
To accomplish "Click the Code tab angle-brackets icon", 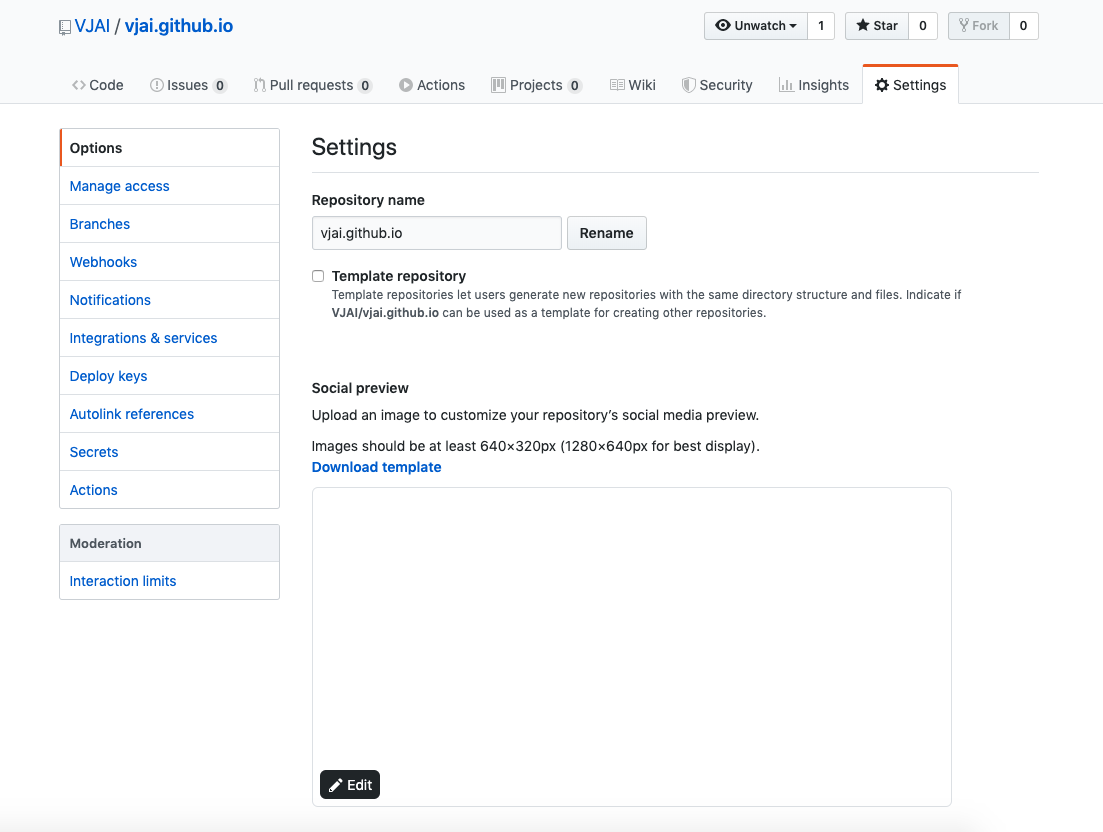I will pyautogui.click(x=79, y=85).
